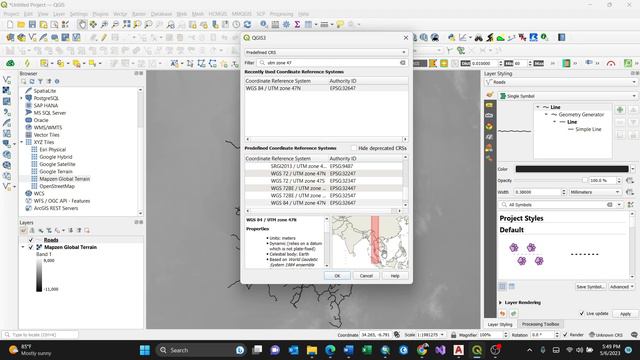Image resolution: width=640 pixels, height=360 pixels.
Task: Expand the PostgreSQL tree node
Action: [22, 98]
